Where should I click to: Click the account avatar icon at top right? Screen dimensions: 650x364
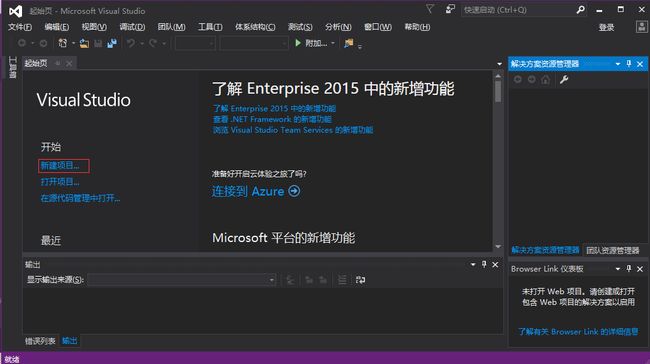(x=642, y=27)
